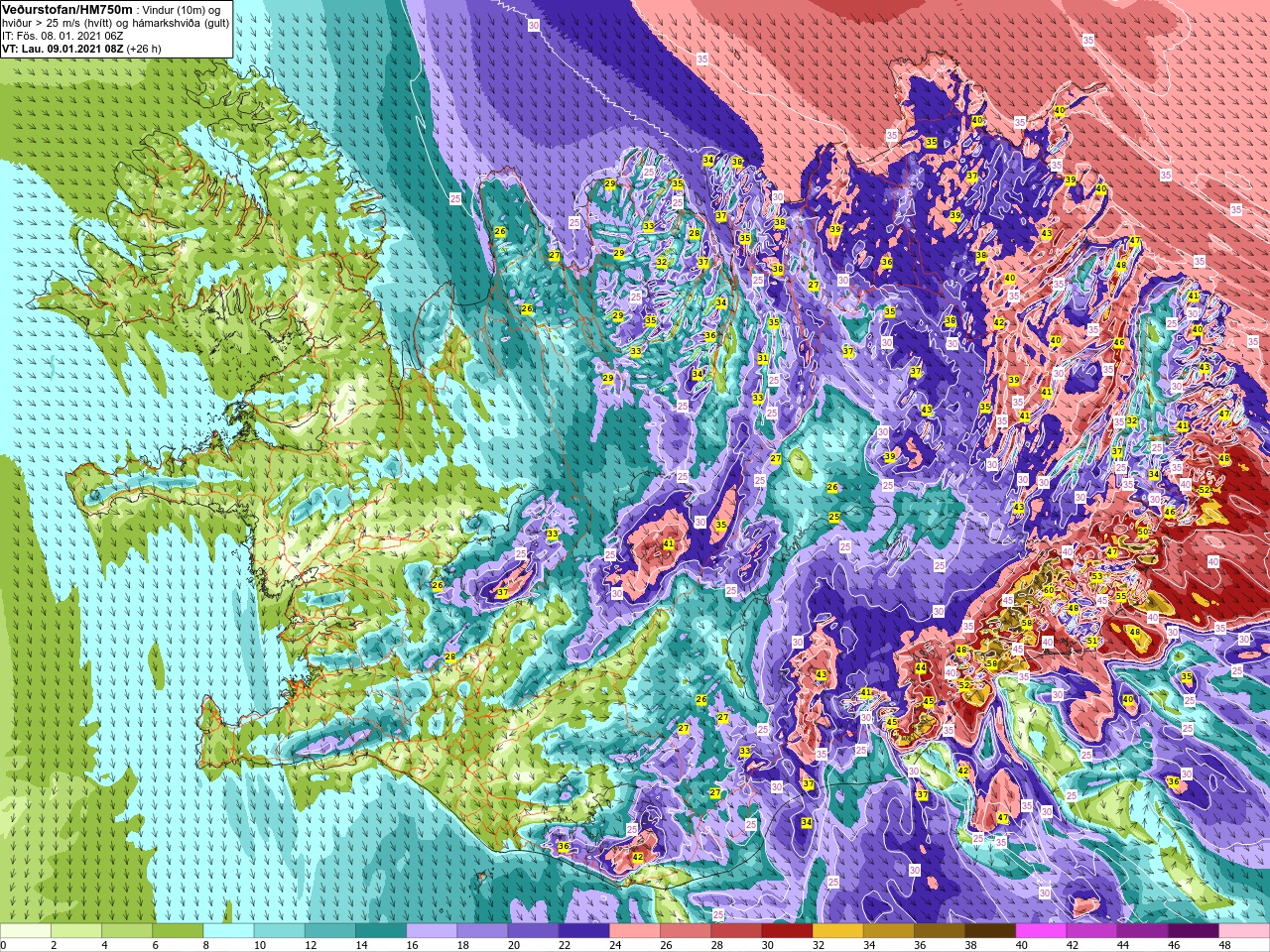Viewport: 1270px width, 952px height.
Task: Click the '36' legend scale label
Action: coord(920,945)
